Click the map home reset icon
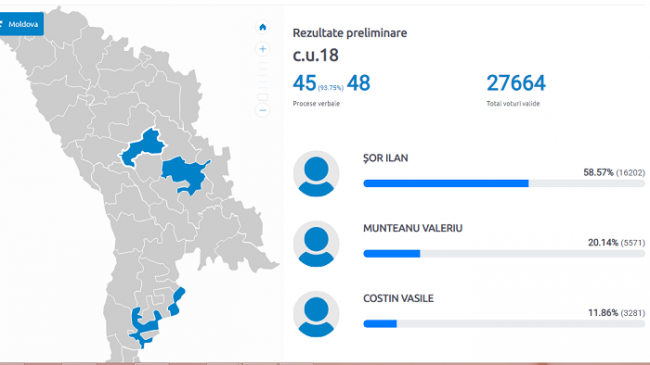650x365 pixels. (262, 27)
